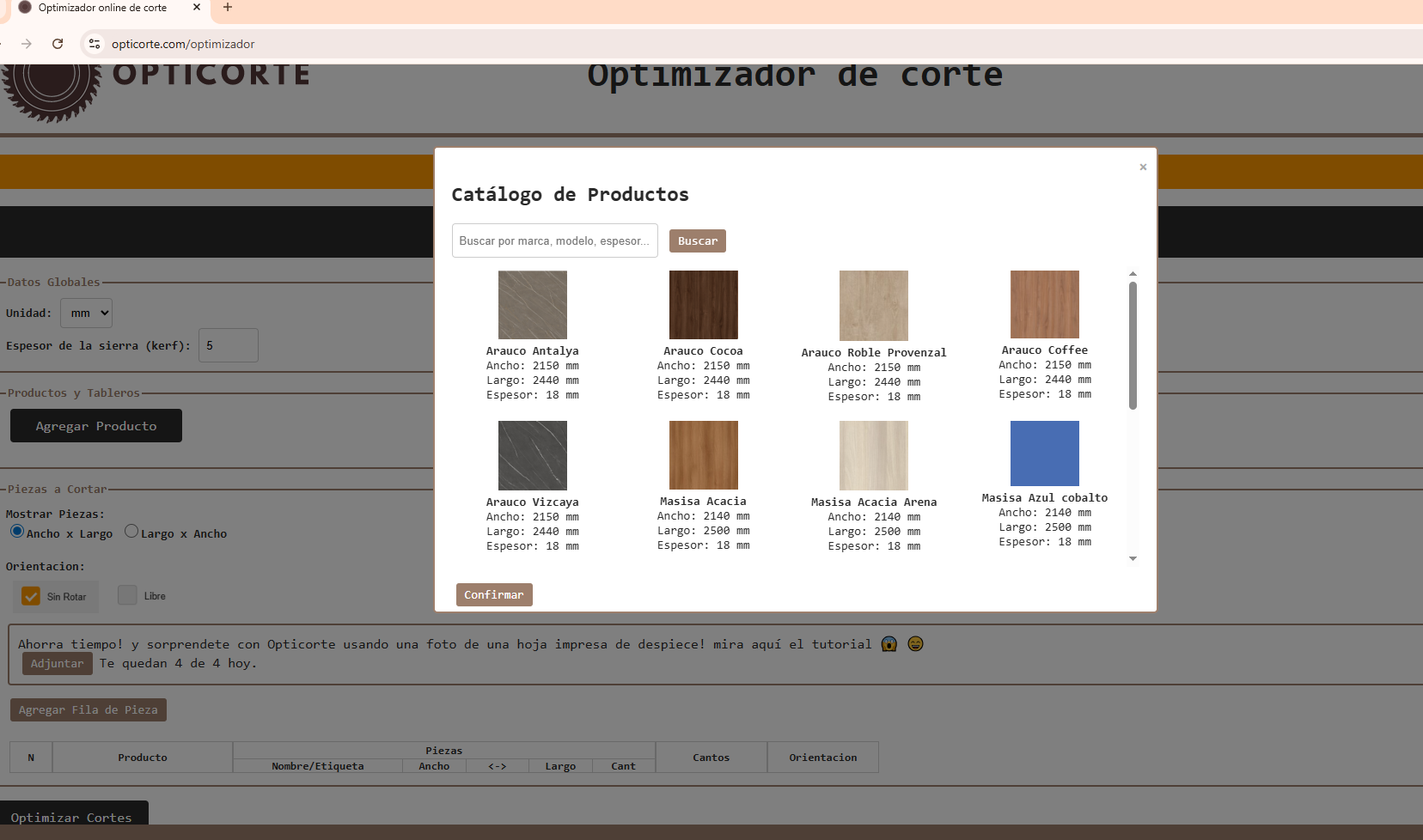Select the Masisa Azul cobalto blue swatch
Image resolution: width=1423 pixels, height=840 pixels.
pos(1044,453)
